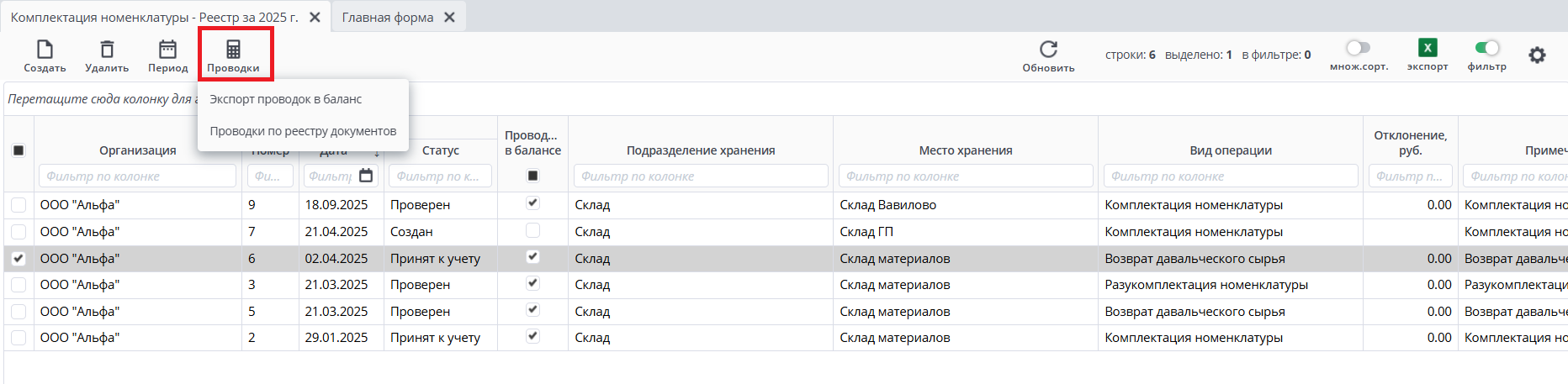Open settings with the gear icon
This screenshot has width=1568, height=384.
click(1537, 55)
